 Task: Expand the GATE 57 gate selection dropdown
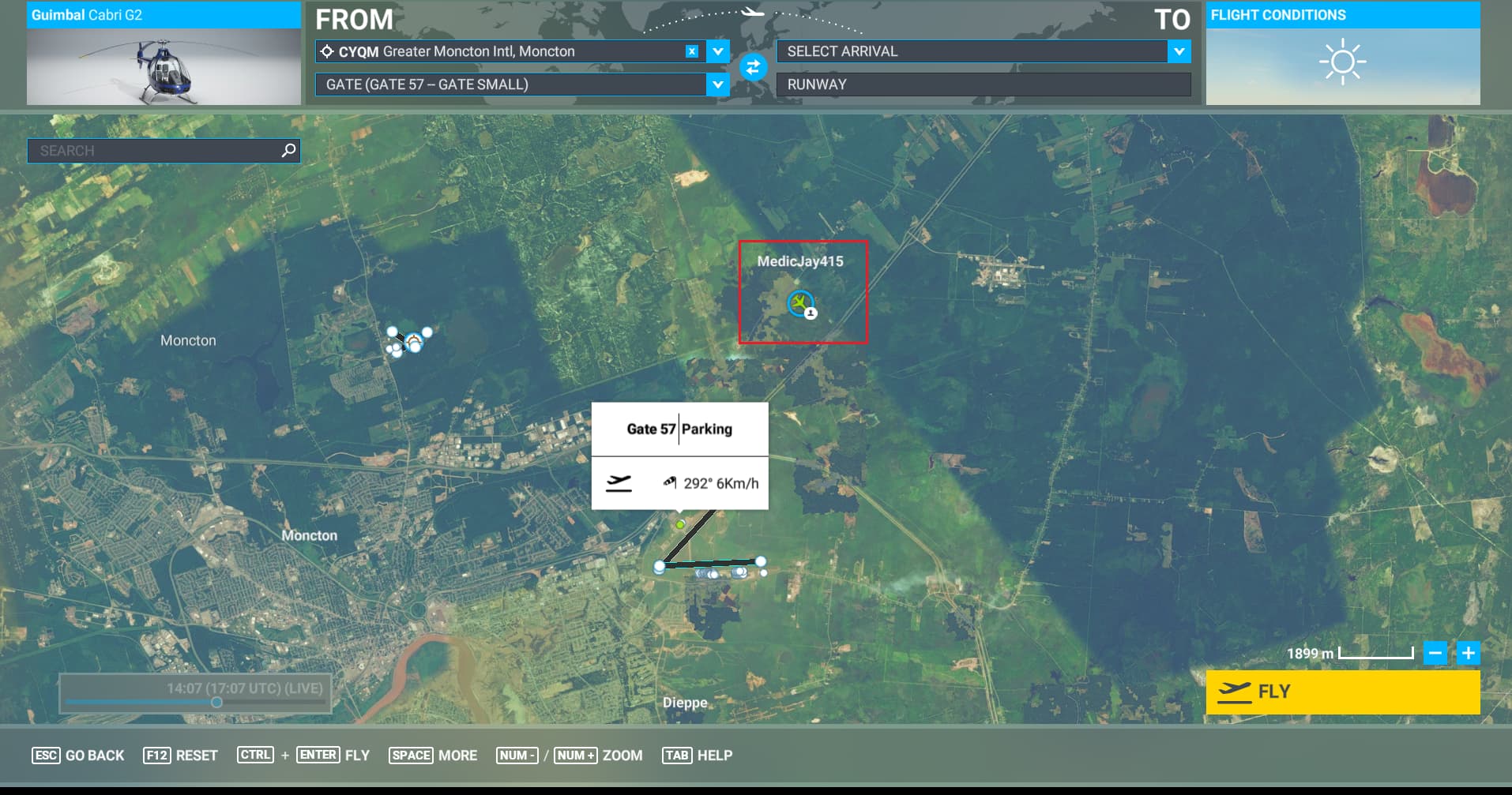[717, 84]
